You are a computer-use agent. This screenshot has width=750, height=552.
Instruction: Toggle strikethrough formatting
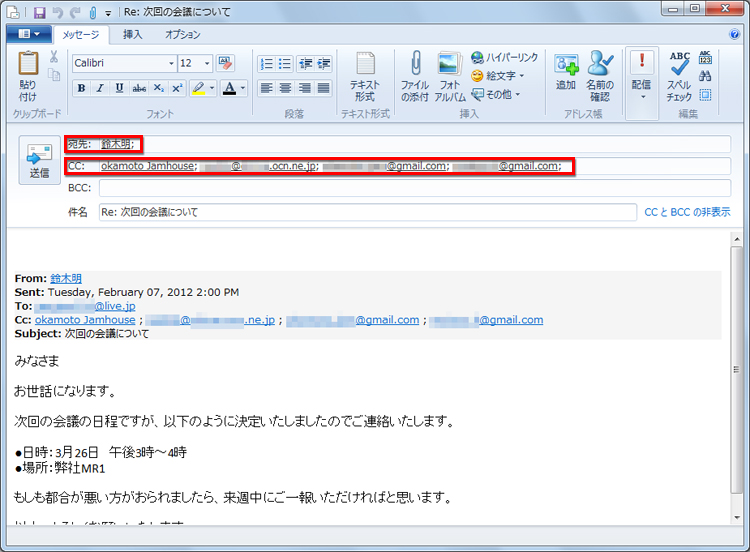(x=139, y=88)
